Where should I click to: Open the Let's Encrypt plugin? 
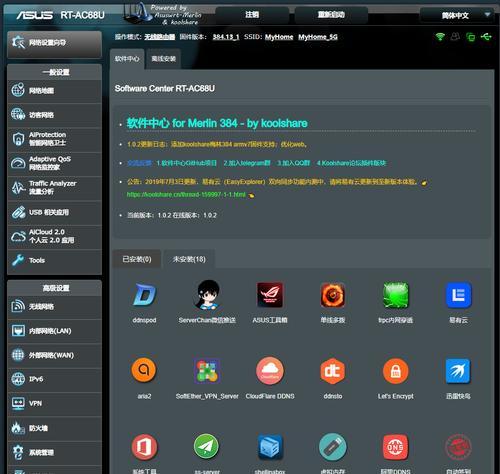pos(396,371)
